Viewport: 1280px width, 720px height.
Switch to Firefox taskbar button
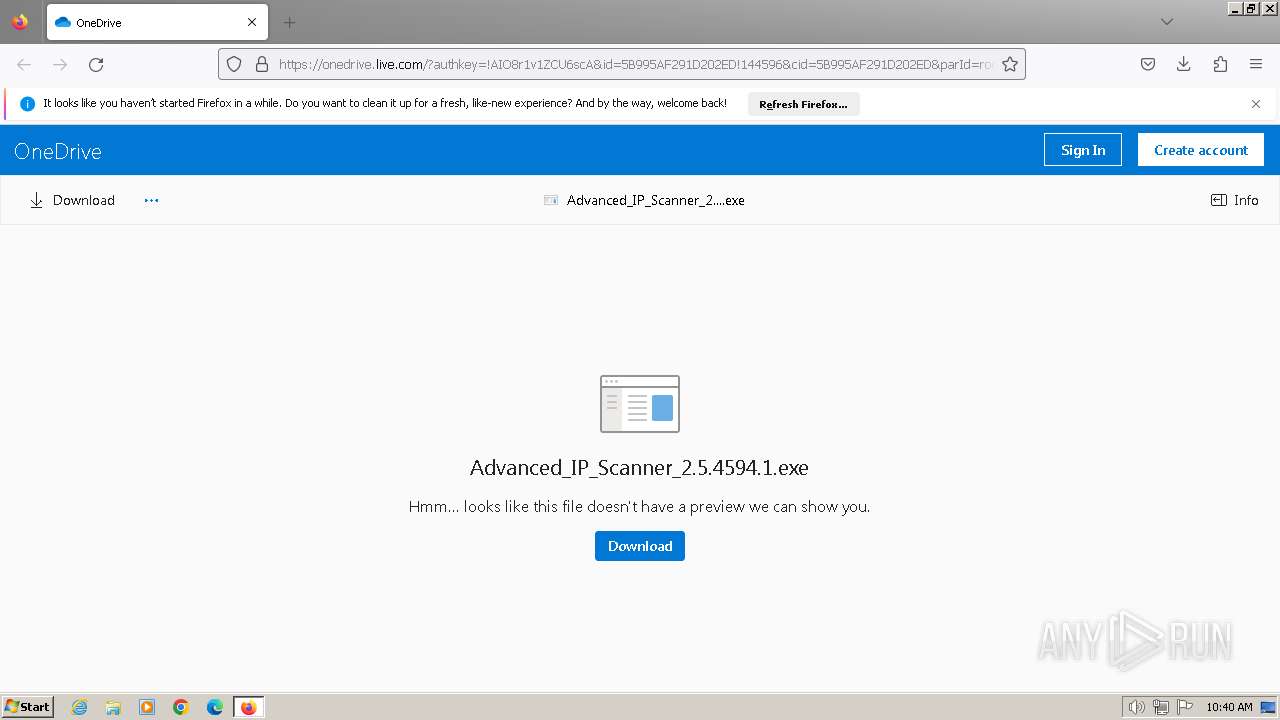point(249,707)
